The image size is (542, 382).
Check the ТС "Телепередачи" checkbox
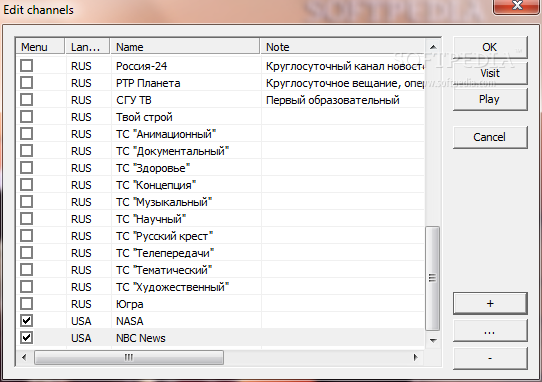pos(27,253)
